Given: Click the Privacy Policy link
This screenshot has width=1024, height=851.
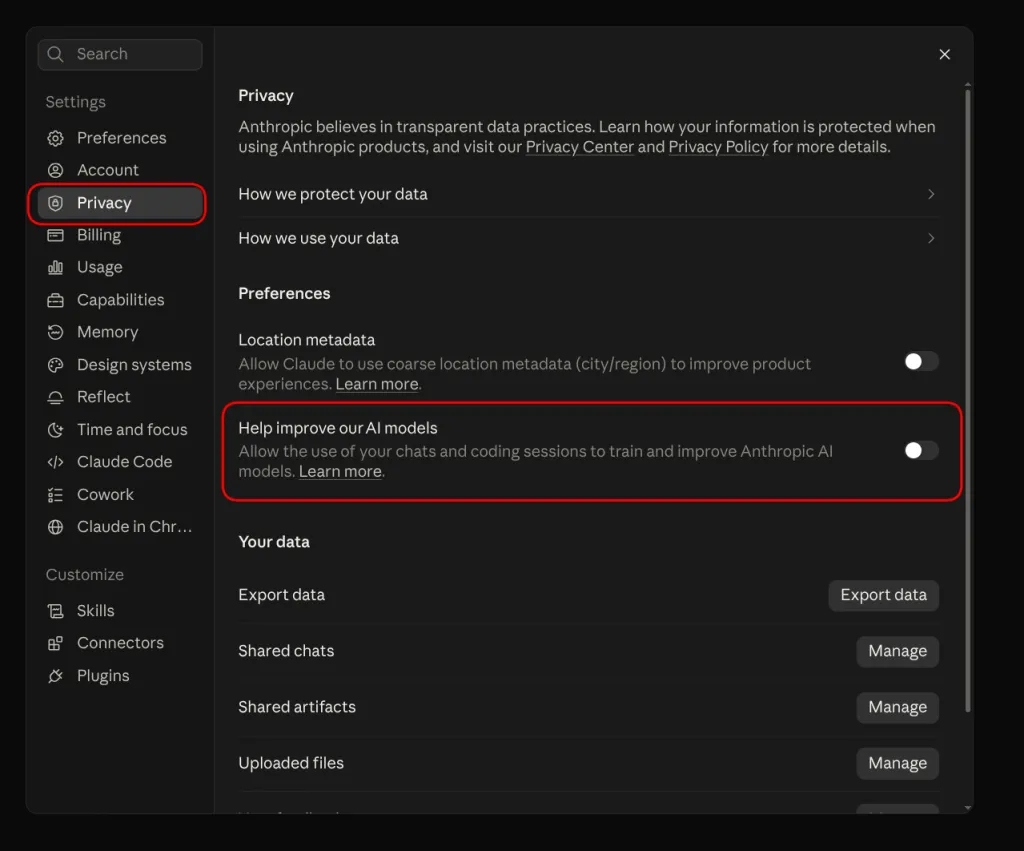Looking at the screenshot, I should 718,147.
